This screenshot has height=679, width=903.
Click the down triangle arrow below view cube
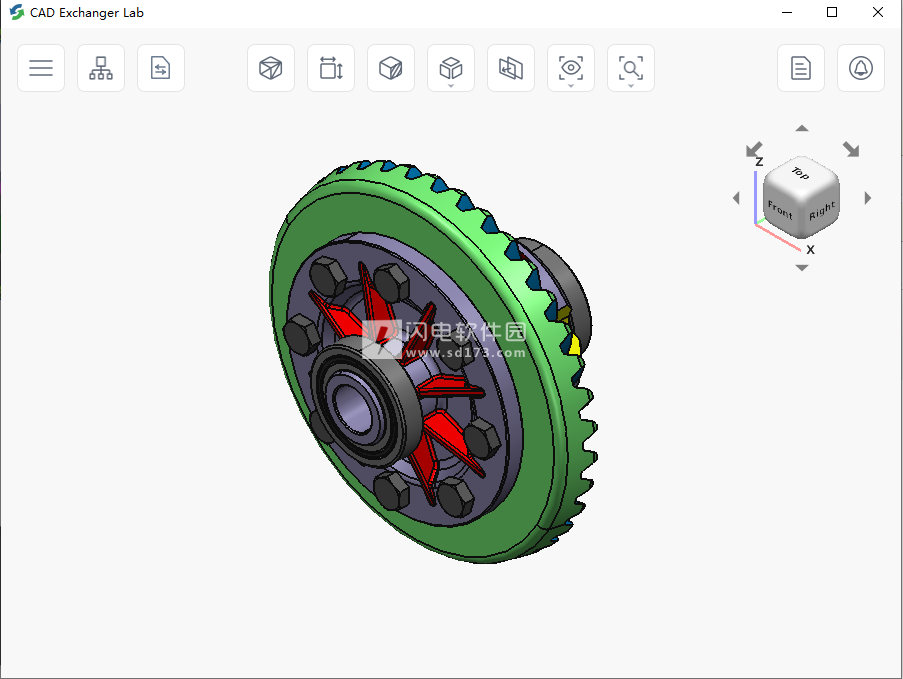pyautogui.click(x=802, y=268)
